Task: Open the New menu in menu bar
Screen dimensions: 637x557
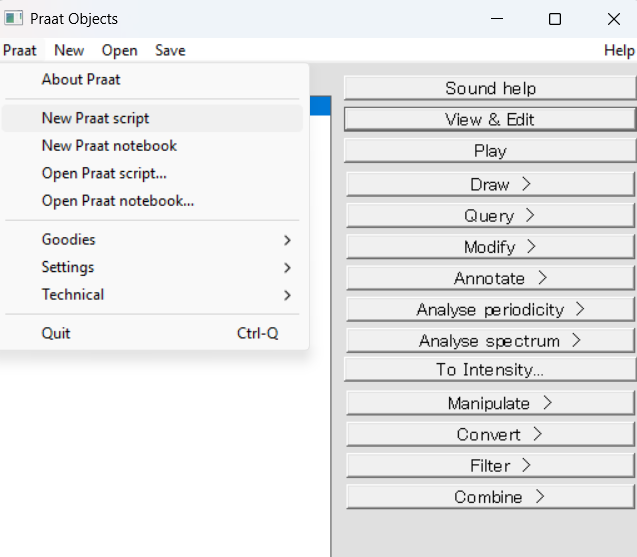Action: (69, 50)
